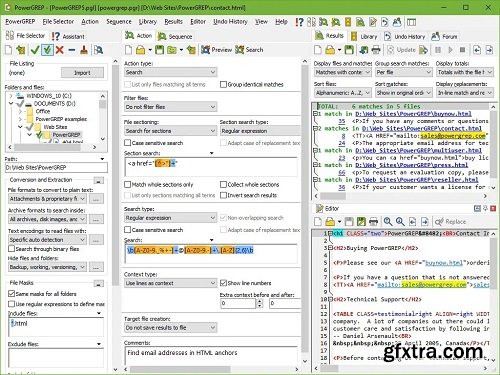Click the print results icon

click(376, 50)
